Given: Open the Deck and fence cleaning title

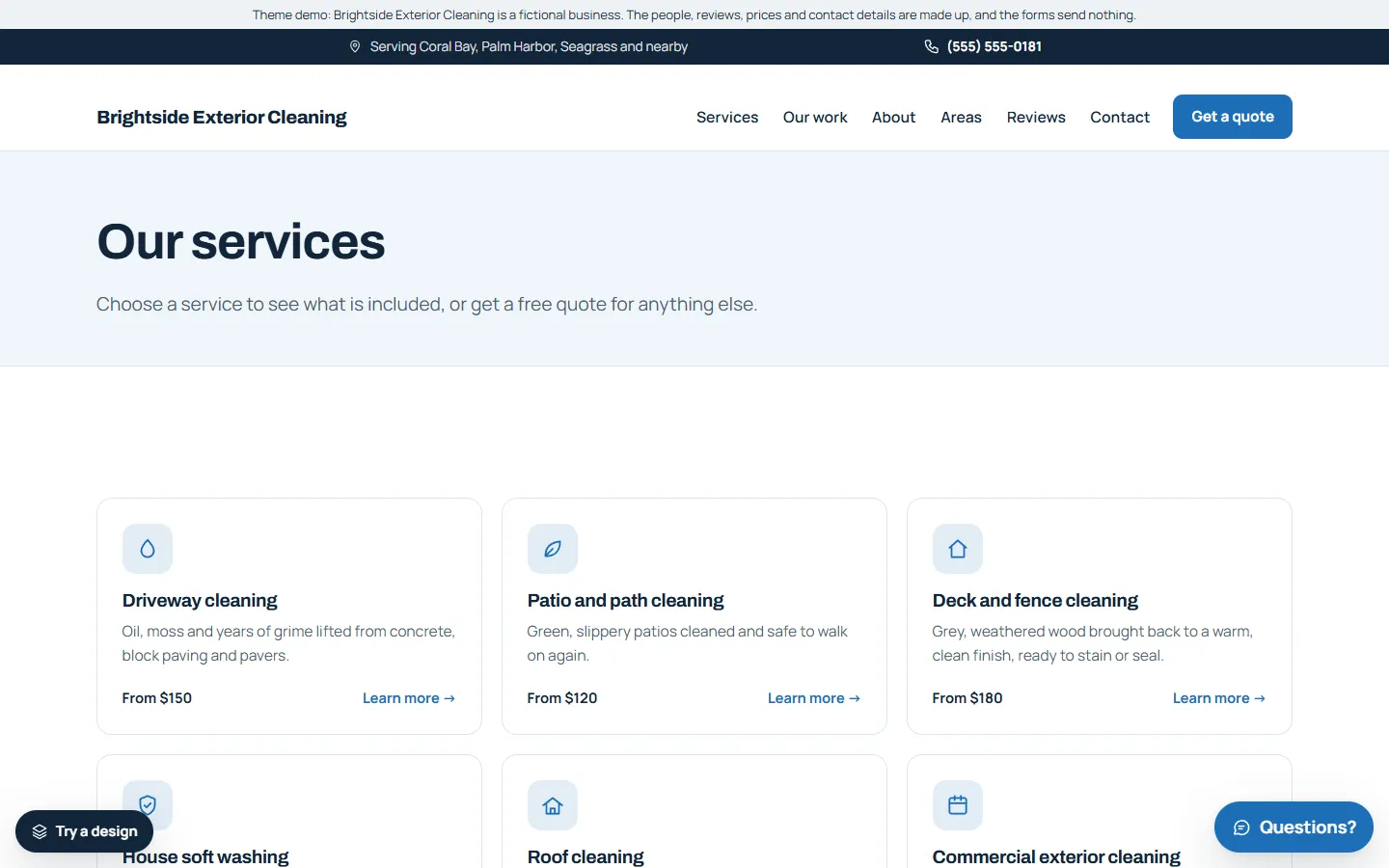Looking at the screenshot, I should [1035, 600].
